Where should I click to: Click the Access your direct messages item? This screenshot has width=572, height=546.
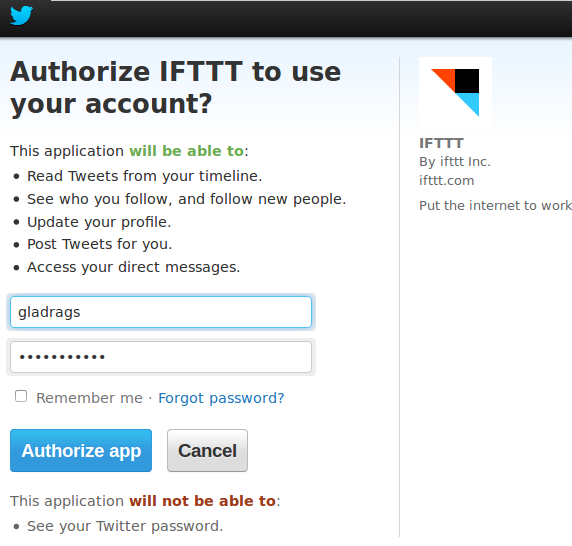134,267
